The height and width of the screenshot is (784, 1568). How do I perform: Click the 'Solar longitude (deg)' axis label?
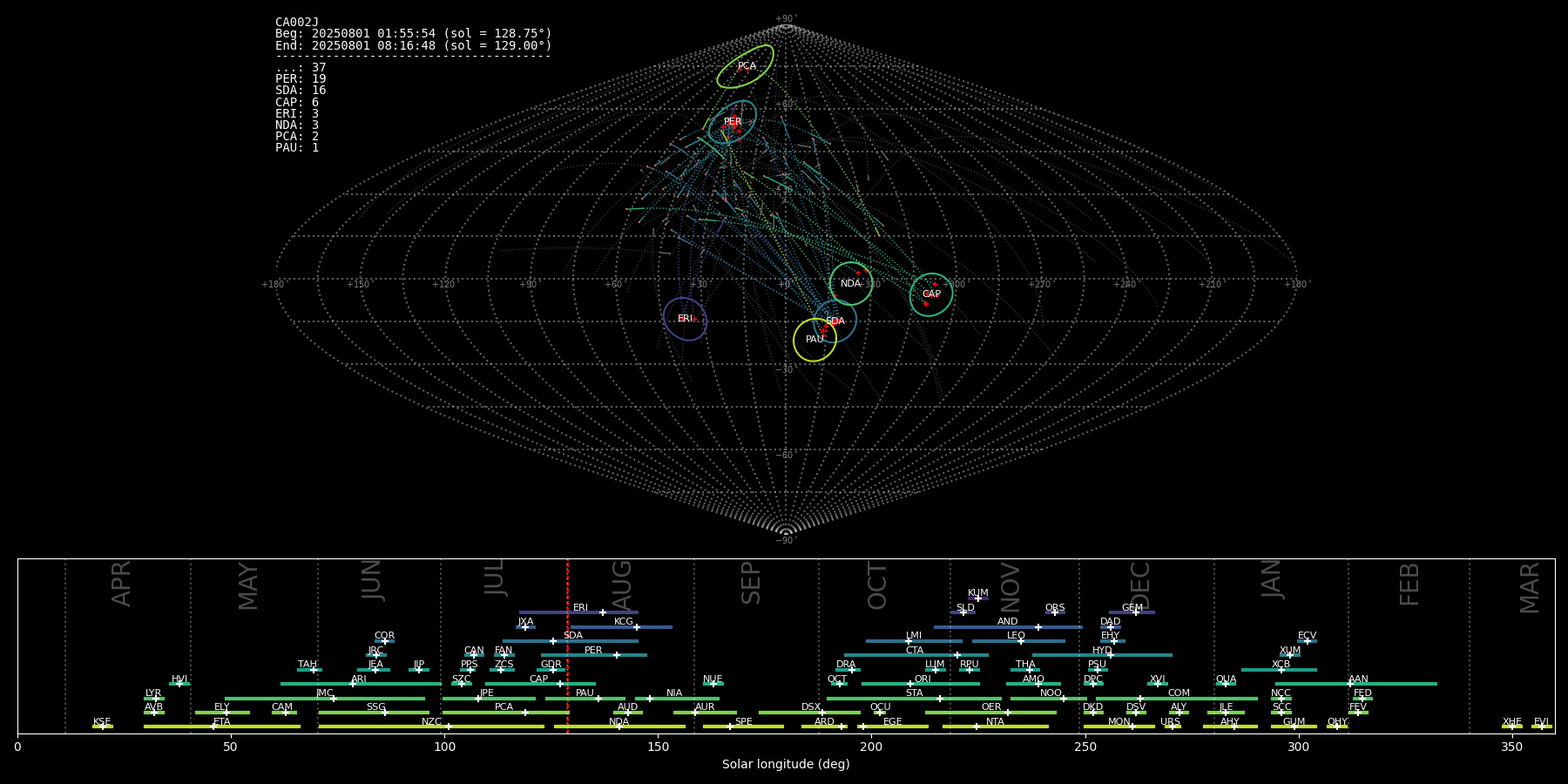coord(786,765)
